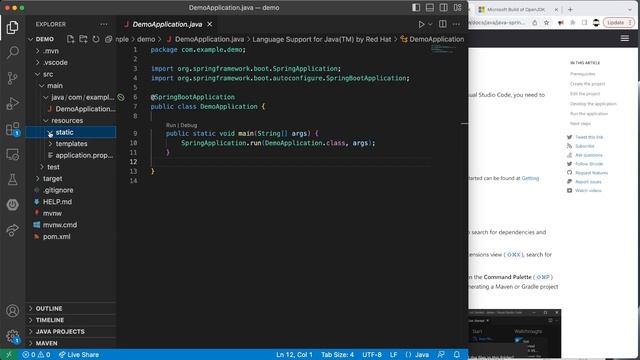Run the Java file with play button

(x=421, y=24)
